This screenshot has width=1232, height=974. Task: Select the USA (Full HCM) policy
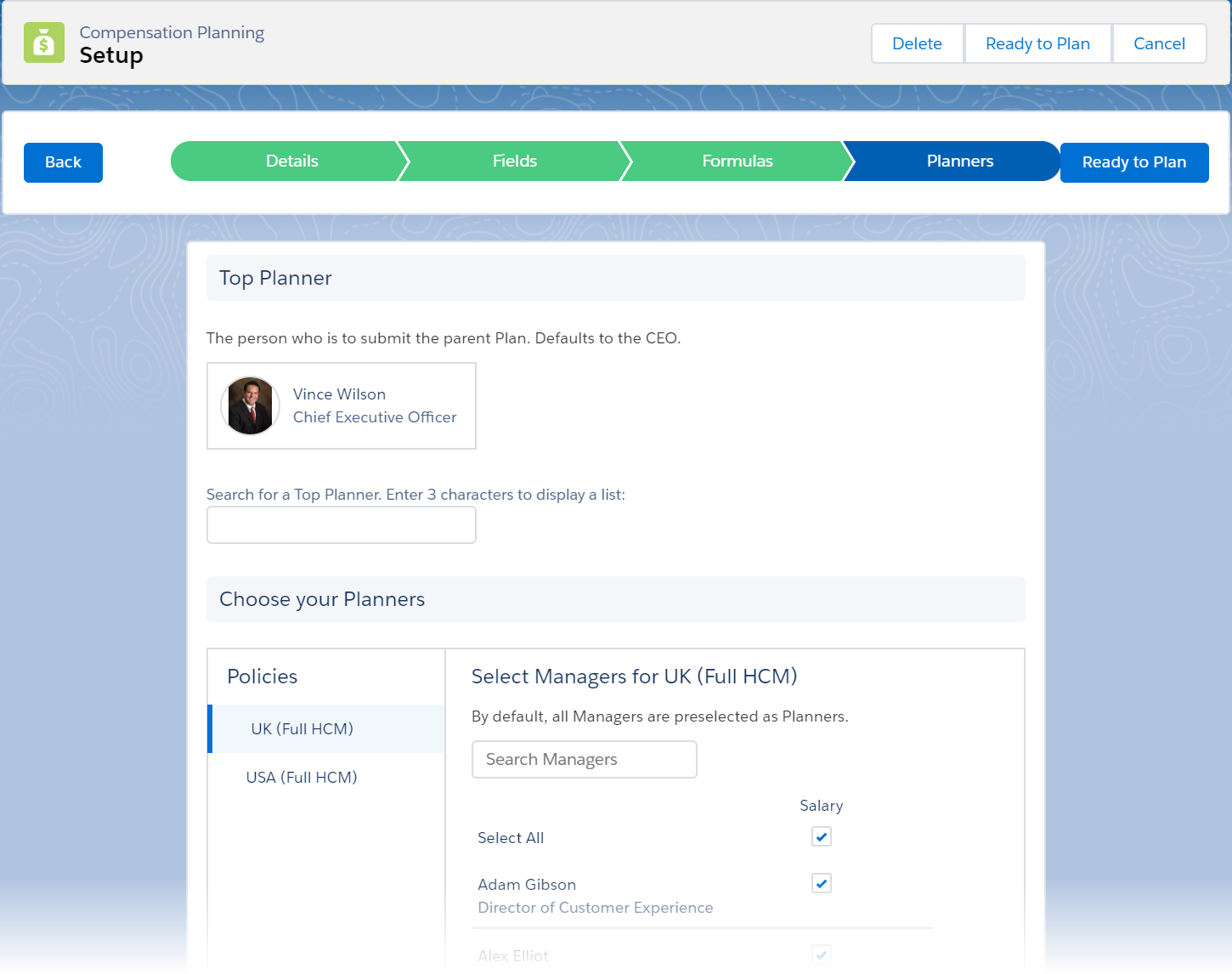[302, 778]
